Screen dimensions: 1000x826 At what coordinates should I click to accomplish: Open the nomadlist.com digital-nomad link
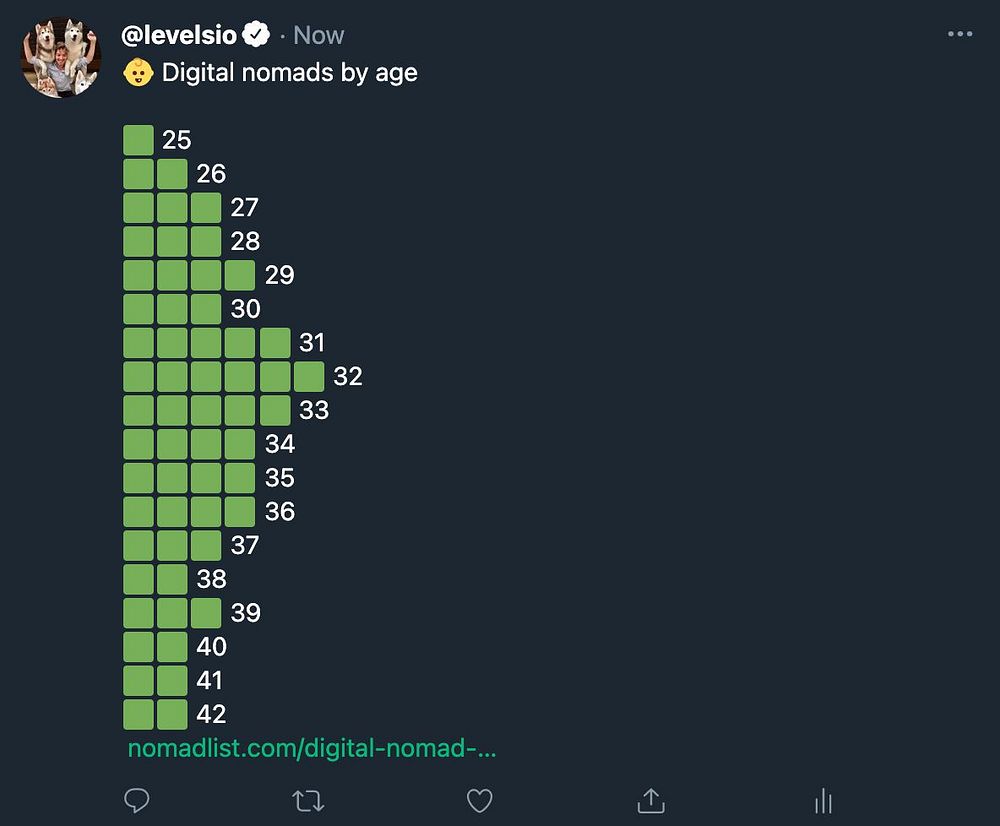(312, 748)
